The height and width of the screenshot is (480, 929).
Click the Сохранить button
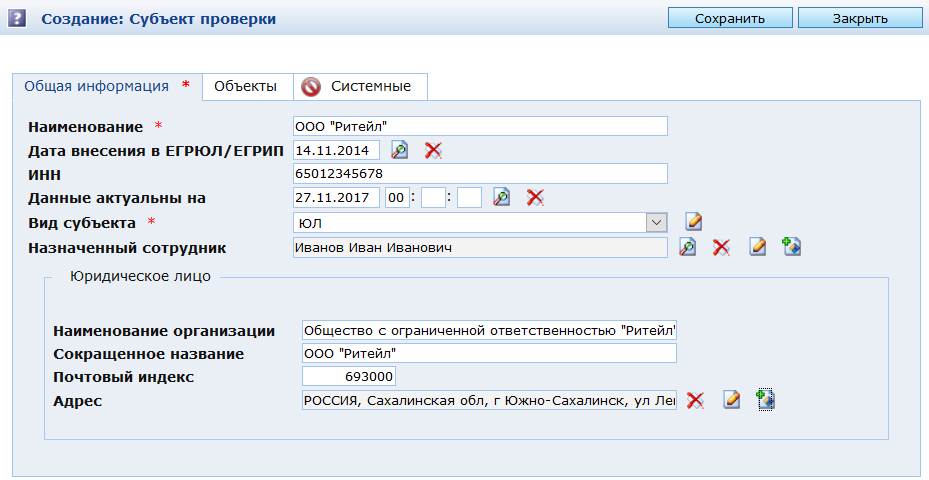pyautogui.click(x=730, y=18)
